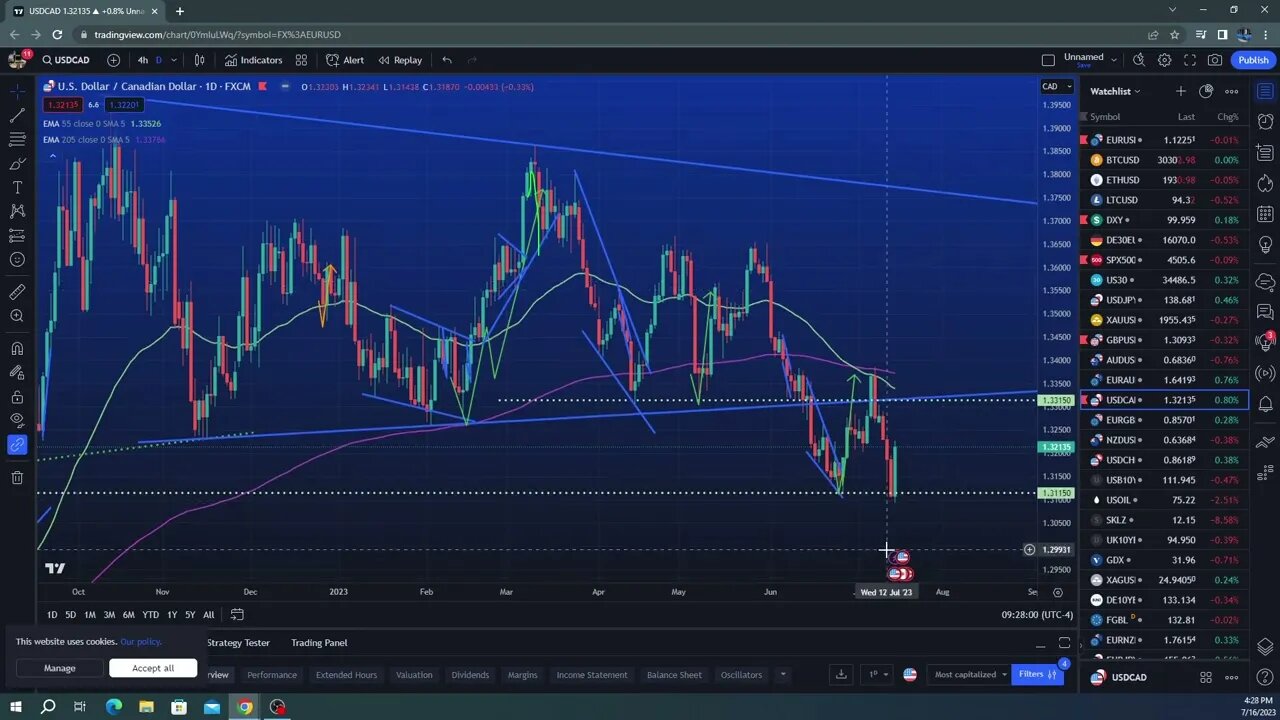This screenshot has width=1280, height=720.
Task: Take a chart snapshot with camera icon
Action: 1215,60
